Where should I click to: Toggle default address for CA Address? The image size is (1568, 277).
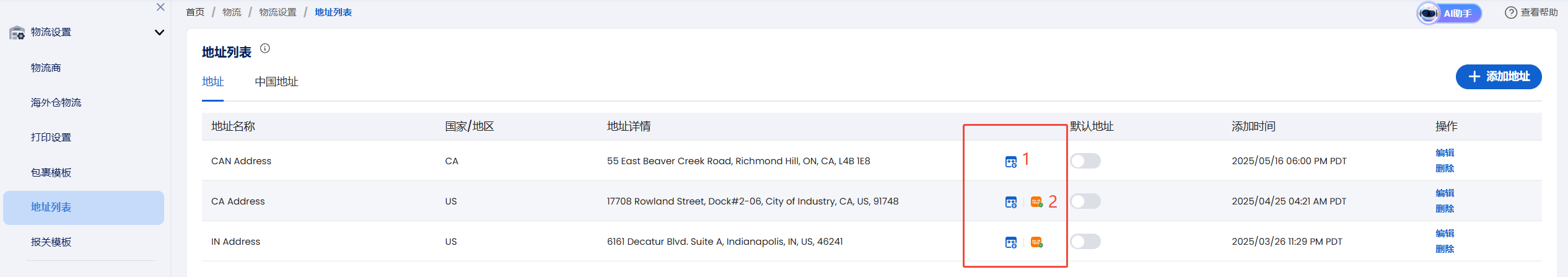[x=1085, y=201]
